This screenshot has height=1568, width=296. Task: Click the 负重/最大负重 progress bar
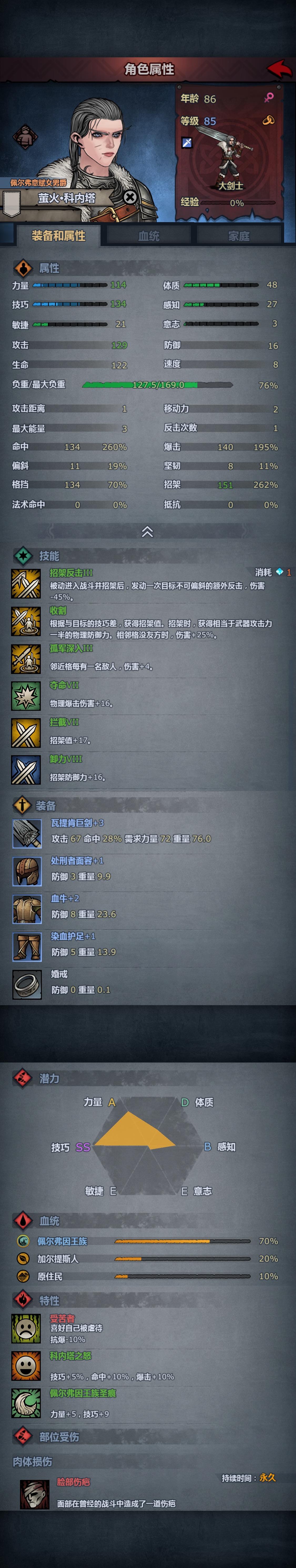click(157, 385)
